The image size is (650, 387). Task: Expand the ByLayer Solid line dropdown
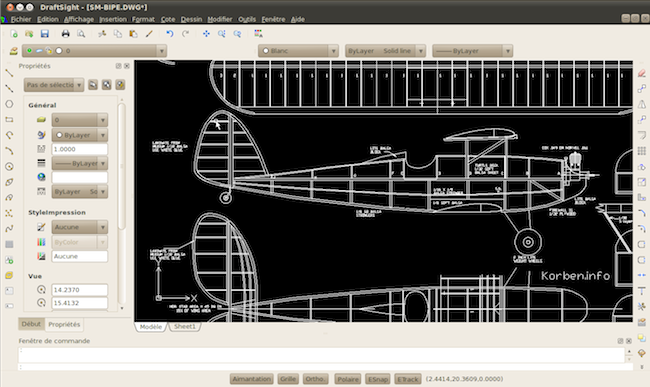[385, 51]
